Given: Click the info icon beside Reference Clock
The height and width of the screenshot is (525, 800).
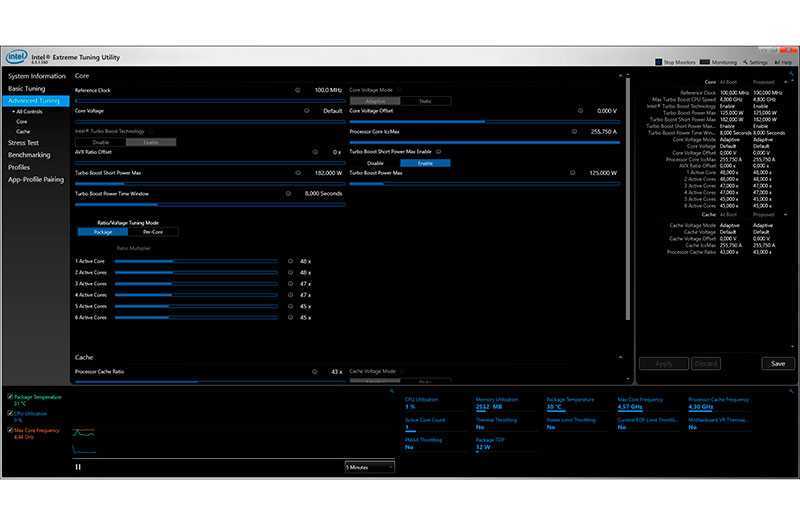Looking at the screenshot, I should 297,90.
